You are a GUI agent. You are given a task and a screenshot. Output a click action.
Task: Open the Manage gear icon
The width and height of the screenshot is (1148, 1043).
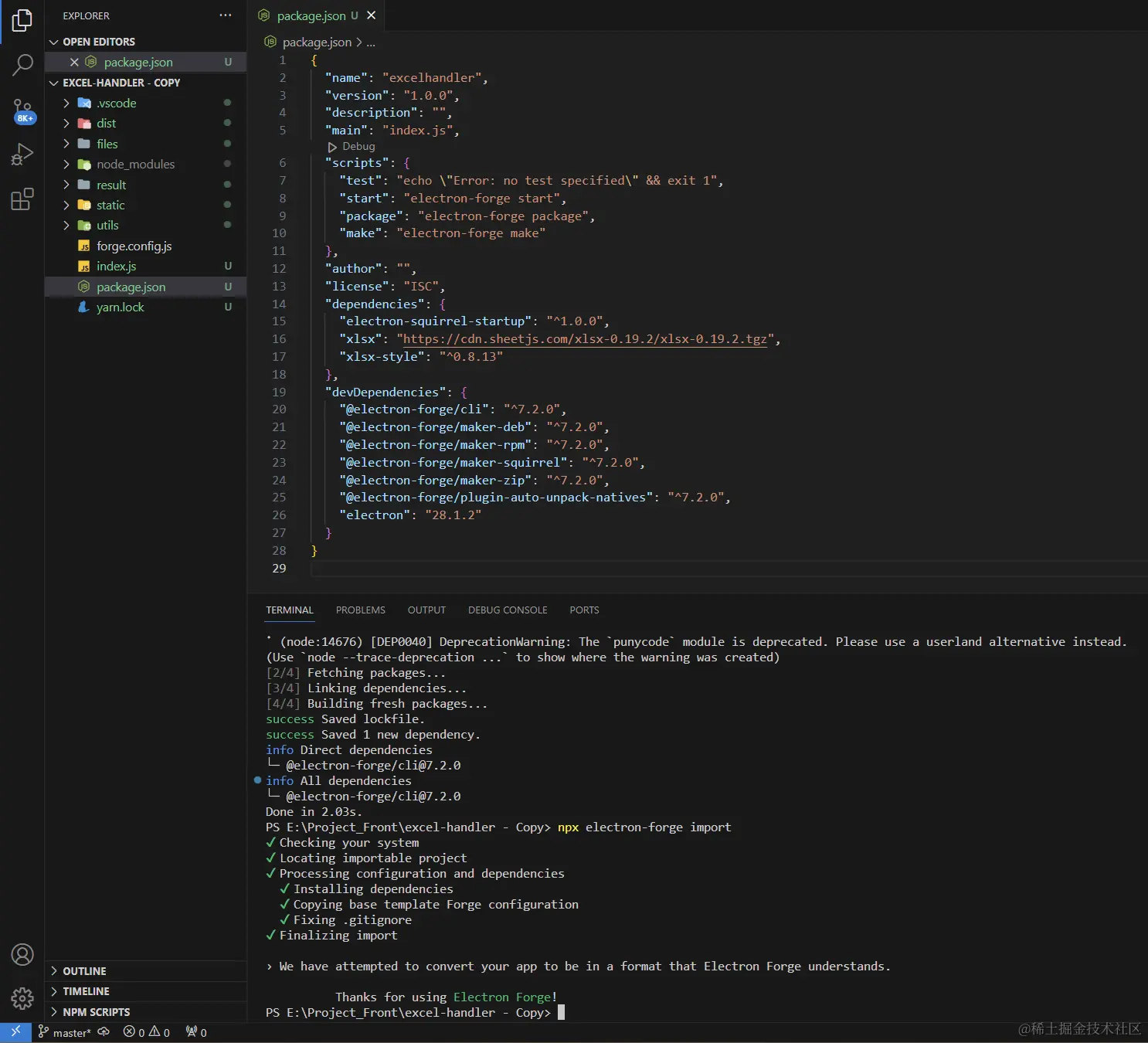tap(22, 998)
